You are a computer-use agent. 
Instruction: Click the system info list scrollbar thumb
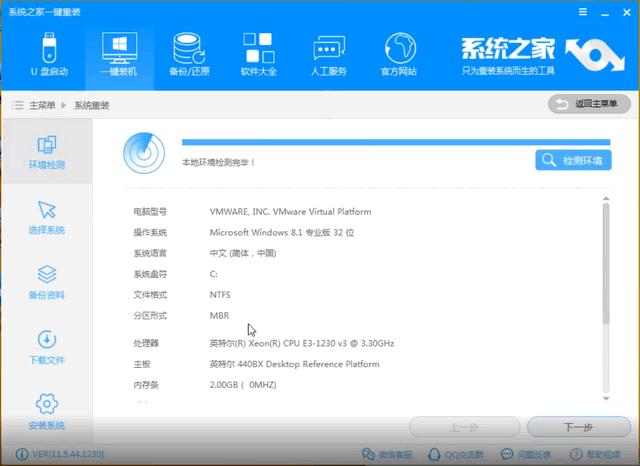pos(606,264)
